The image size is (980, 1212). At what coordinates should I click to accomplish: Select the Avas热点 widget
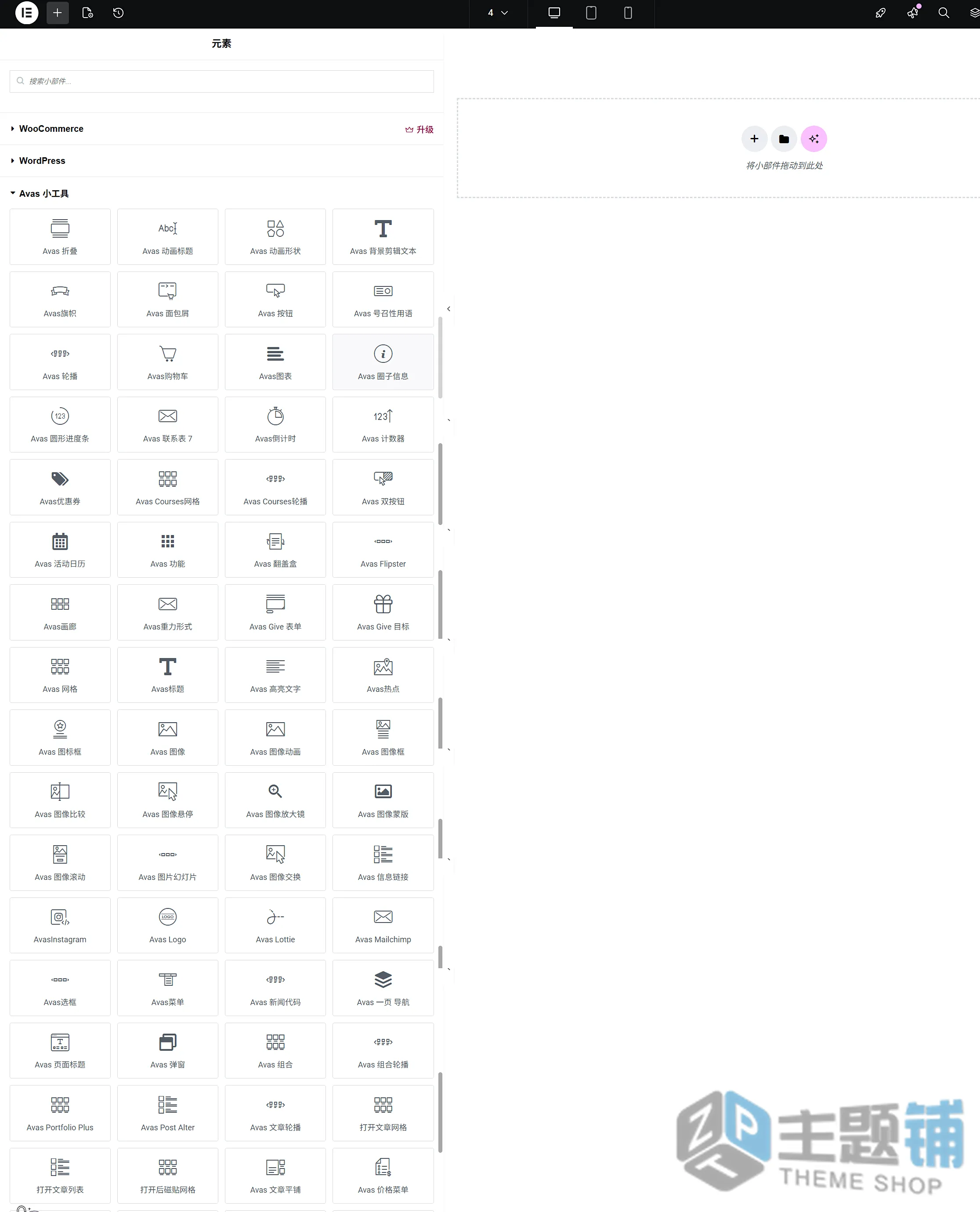tap(383, 675)
